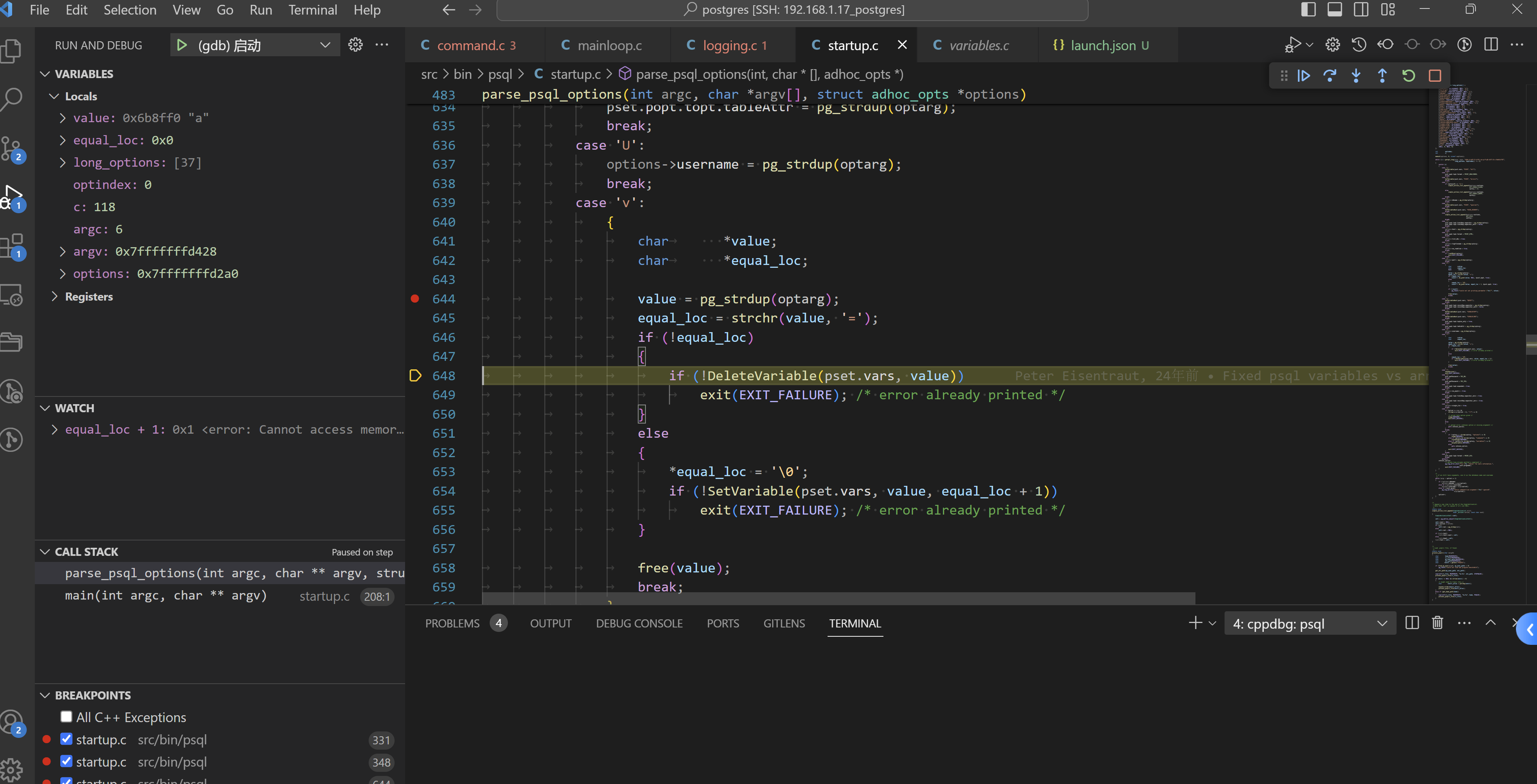The height and width of the screenshot is (784, 1537).
Task: Open launch.json via debug gear icon
Action: point(356,45)
